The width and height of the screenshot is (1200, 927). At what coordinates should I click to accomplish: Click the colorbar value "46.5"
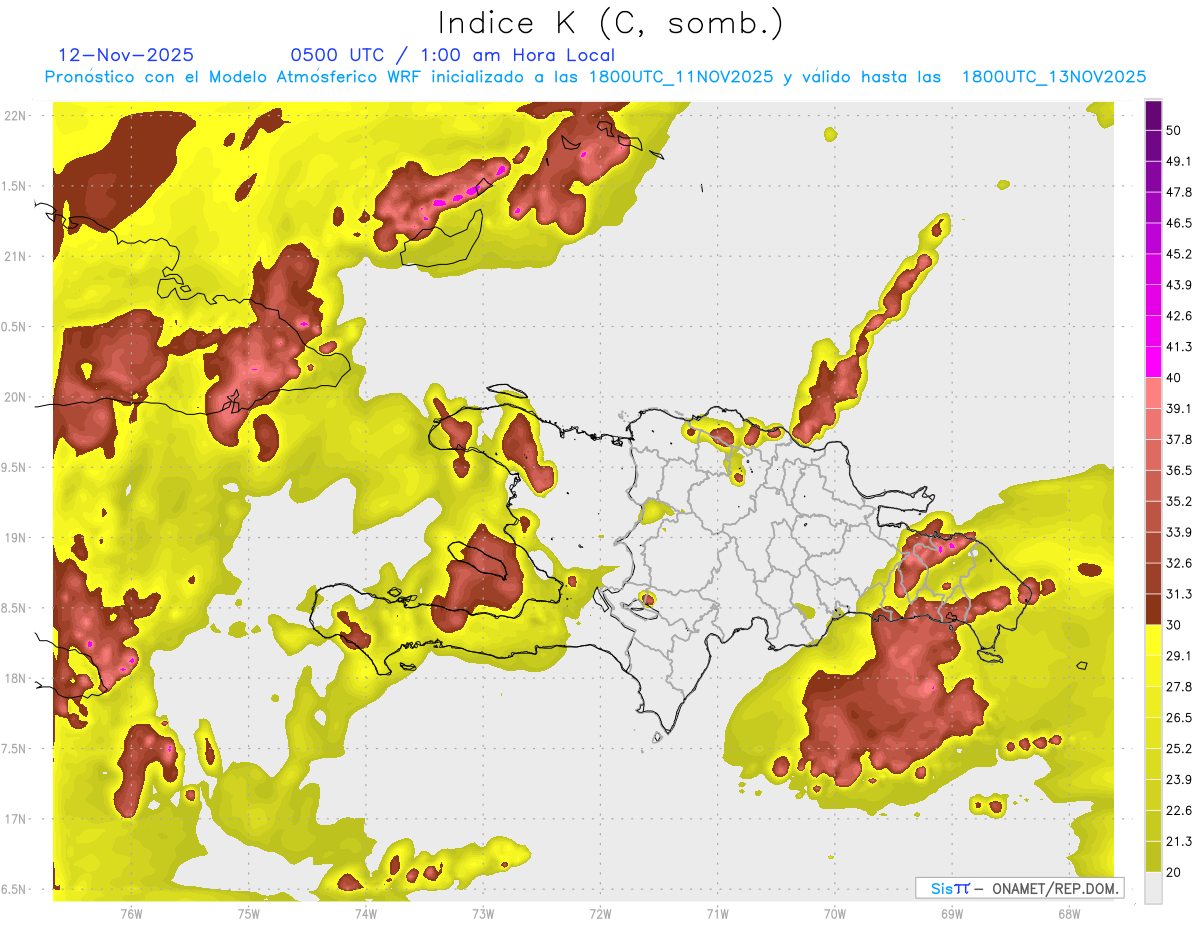pyautogui.click(x=1179, y=223)
